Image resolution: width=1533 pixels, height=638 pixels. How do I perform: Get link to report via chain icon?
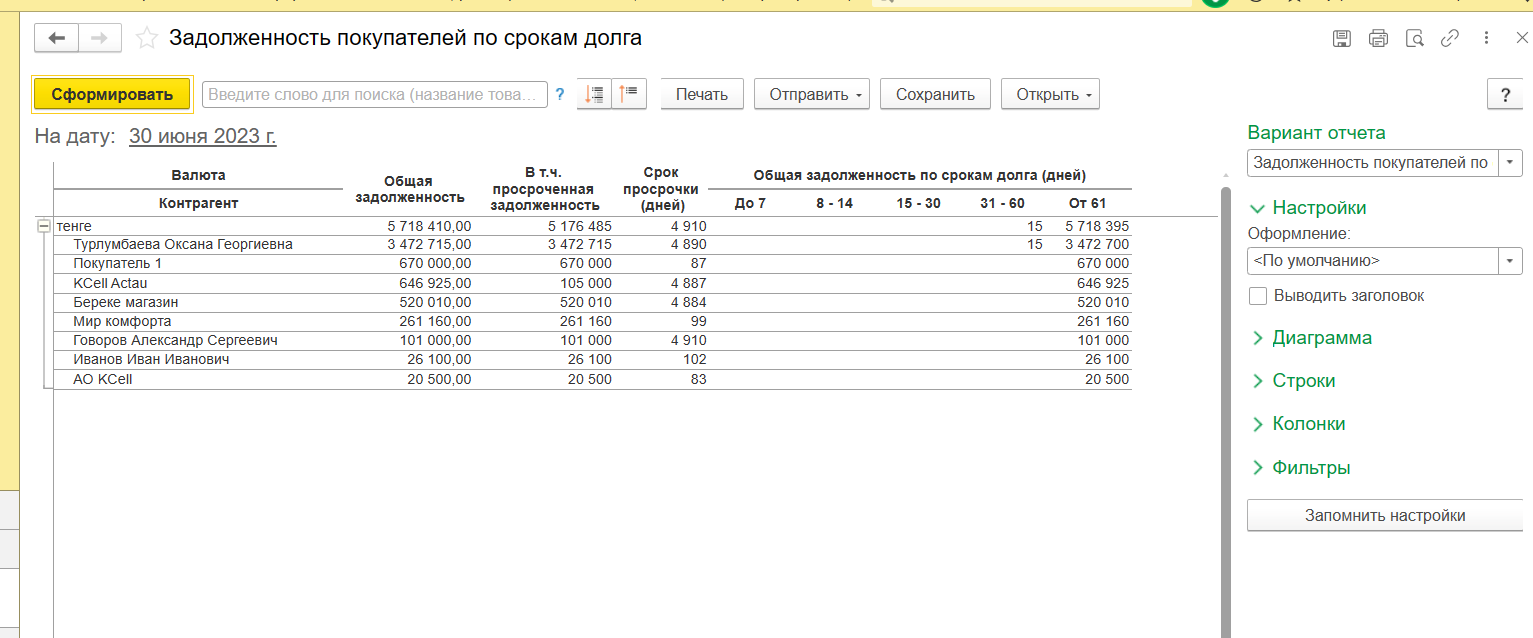point(1450,39)
